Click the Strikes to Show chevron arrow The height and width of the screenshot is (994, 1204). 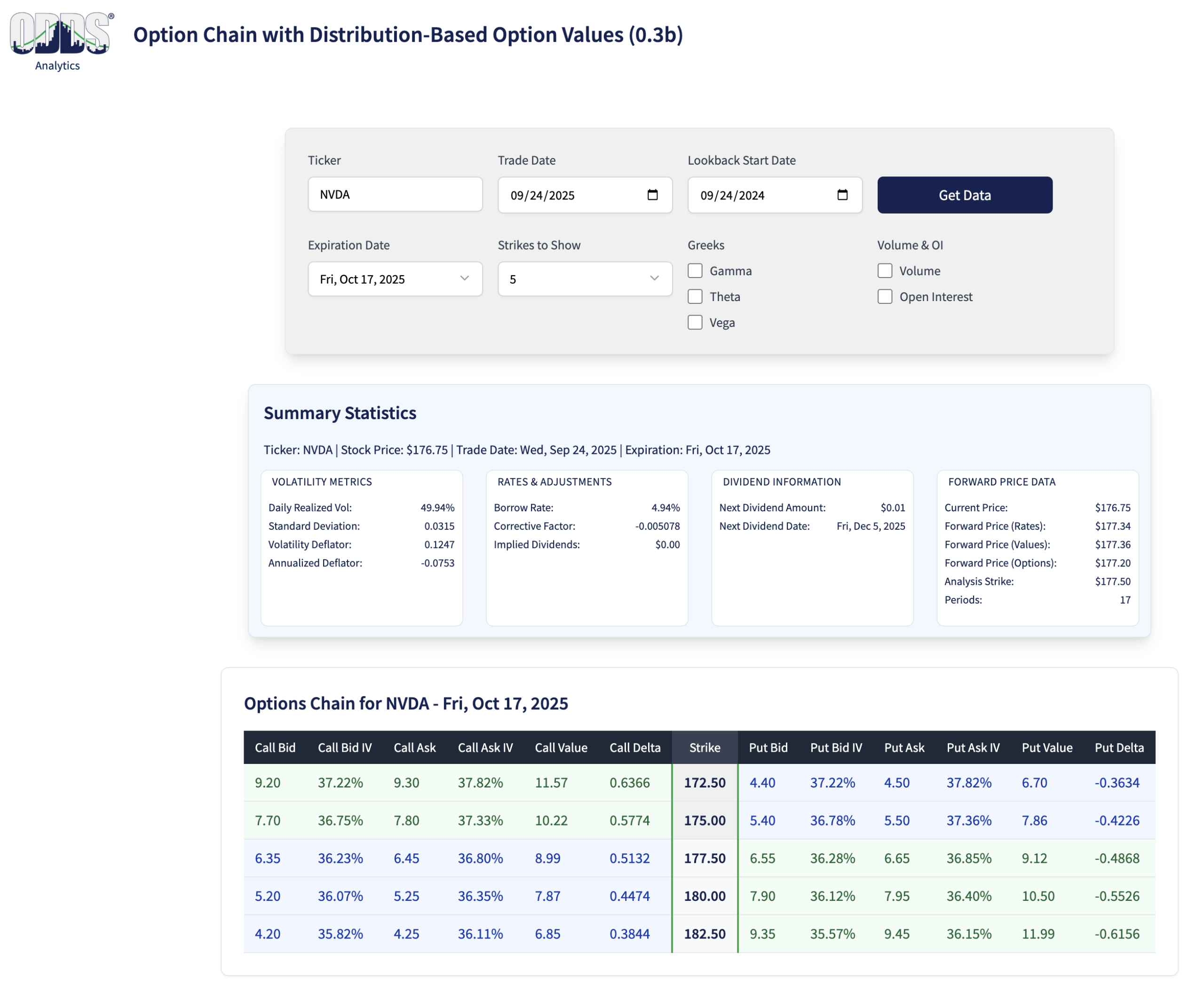pyautogui.click(x=654, y=278)
